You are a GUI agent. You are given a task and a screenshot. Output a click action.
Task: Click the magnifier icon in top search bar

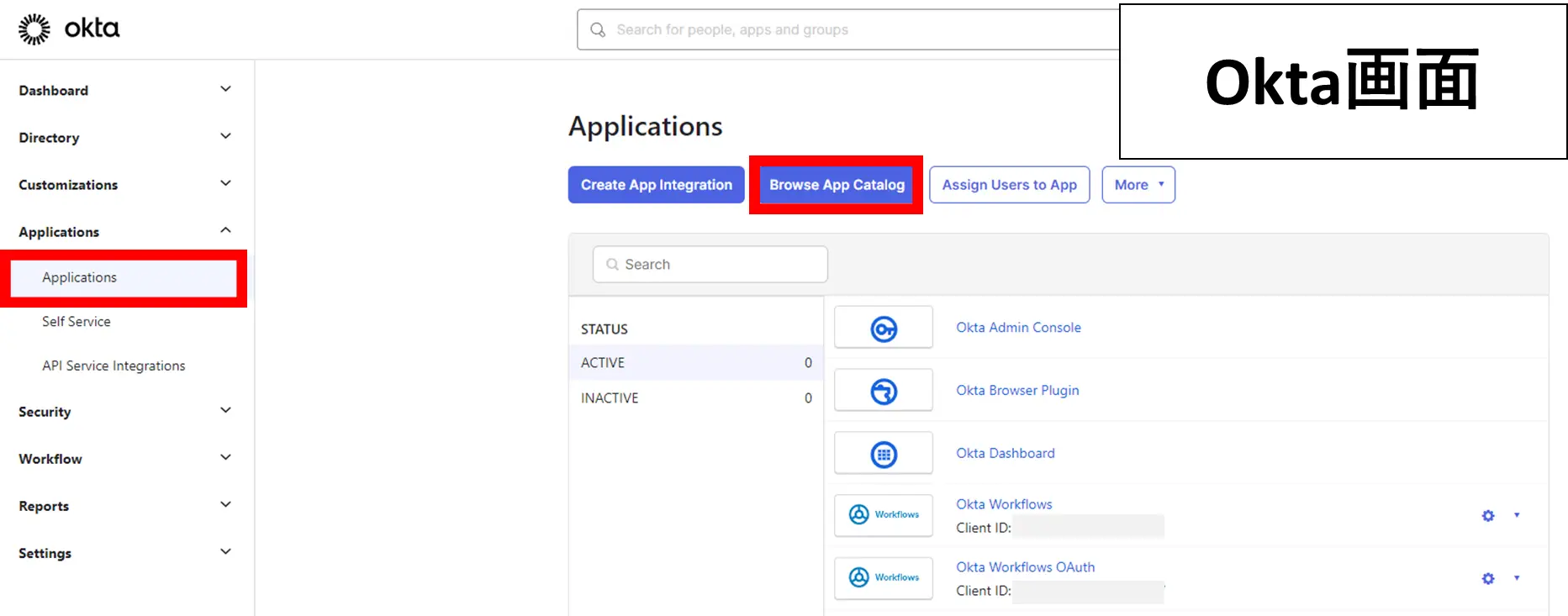click(598, 29)
